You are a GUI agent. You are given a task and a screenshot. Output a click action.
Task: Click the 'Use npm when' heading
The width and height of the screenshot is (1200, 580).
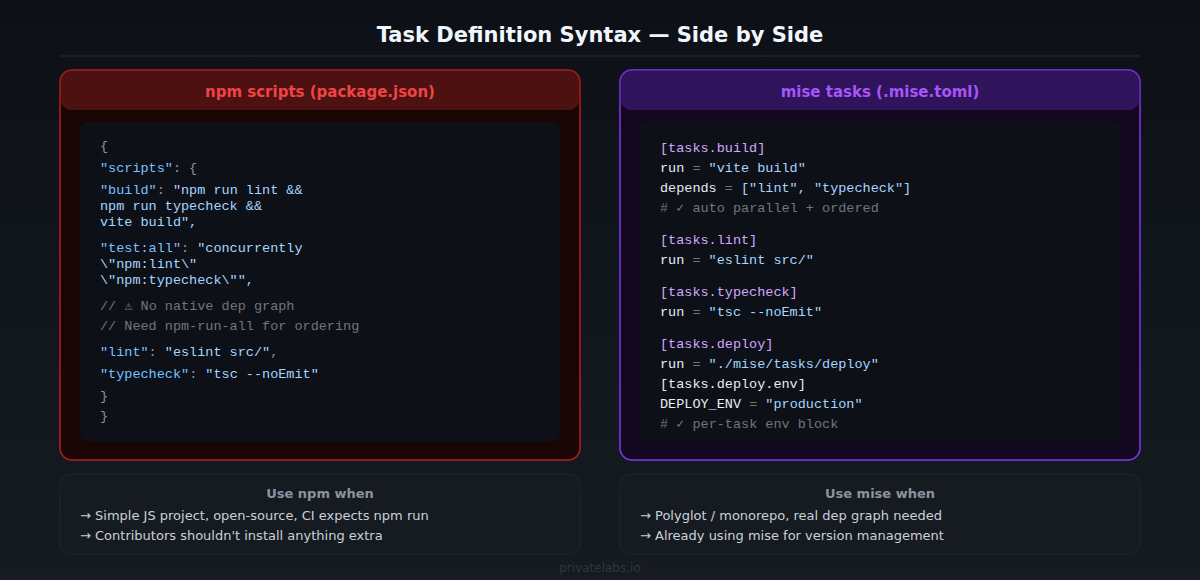tap(320, 493)
